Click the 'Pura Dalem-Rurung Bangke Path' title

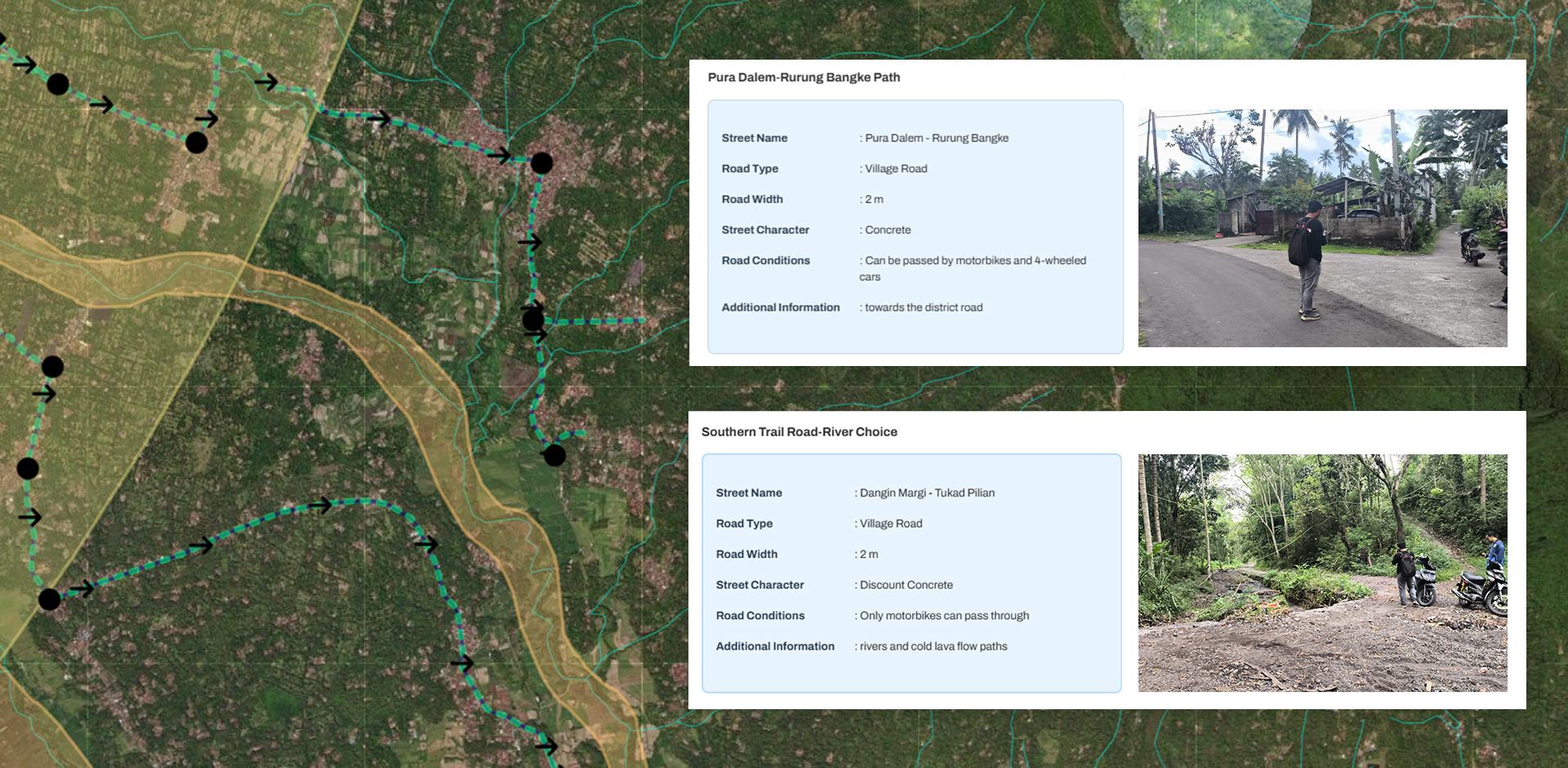(x=804, y=78)
